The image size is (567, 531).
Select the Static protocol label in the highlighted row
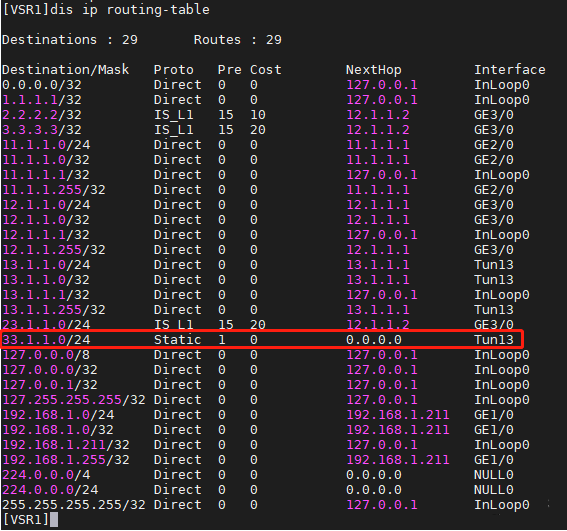tap(178, 340)
